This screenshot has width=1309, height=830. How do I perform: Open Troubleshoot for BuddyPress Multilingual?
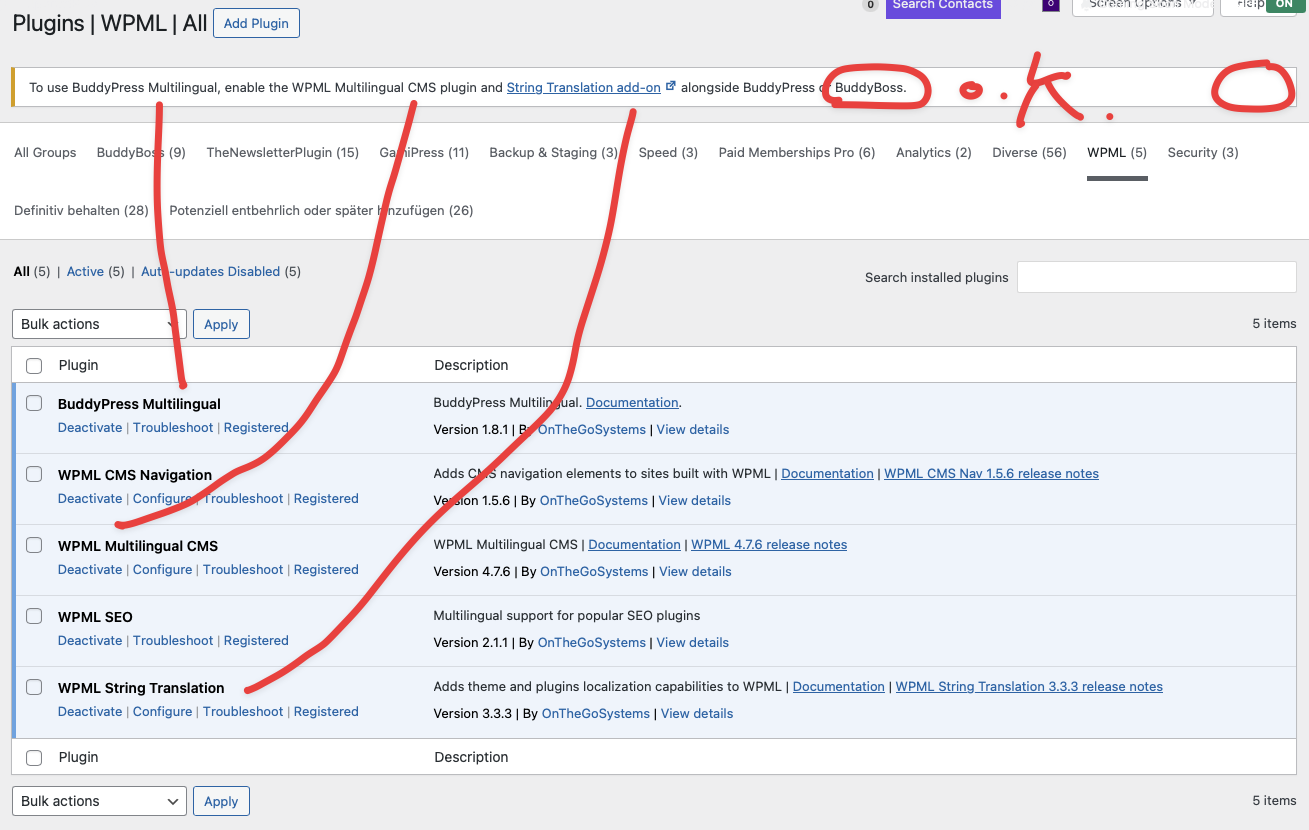pyautogui.click(x=173, y=427)
